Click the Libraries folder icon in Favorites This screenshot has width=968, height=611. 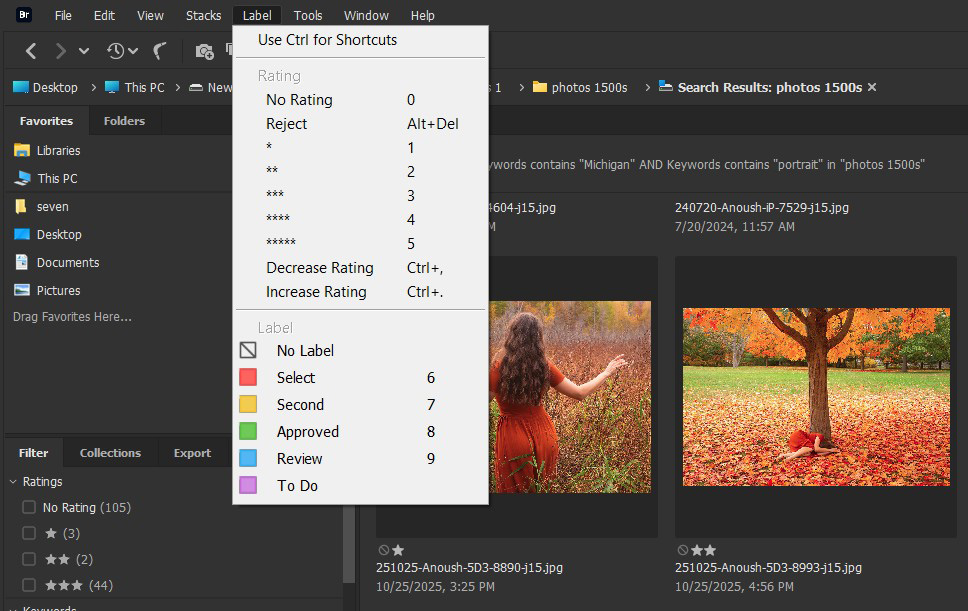point(22,151)
